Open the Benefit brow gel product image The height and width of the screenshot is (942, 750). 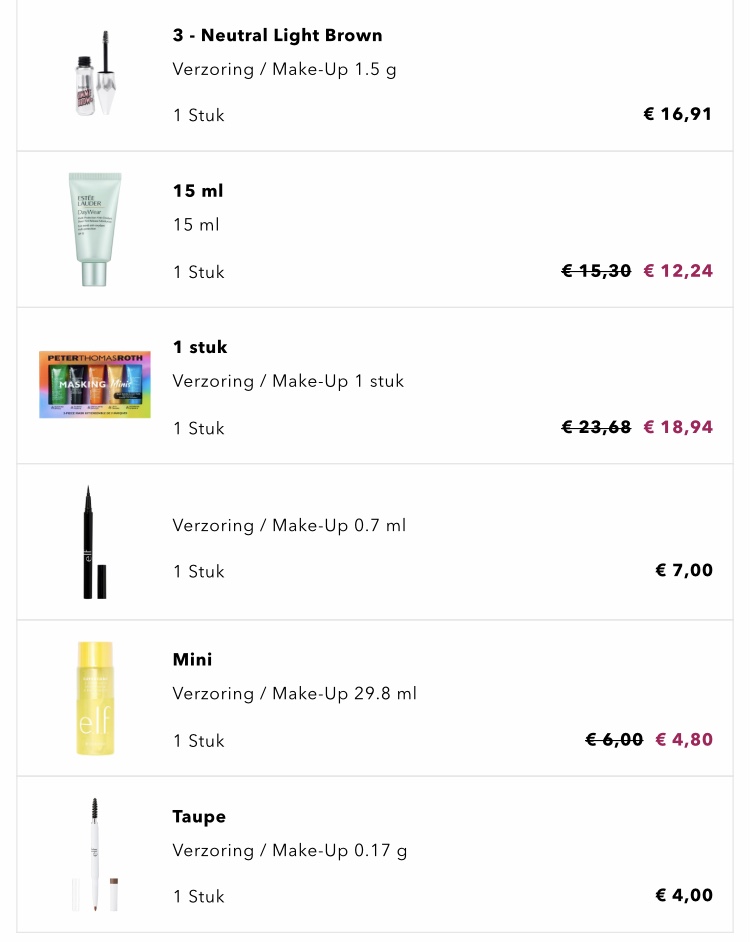pyautogui.click(x=95, y=74)
